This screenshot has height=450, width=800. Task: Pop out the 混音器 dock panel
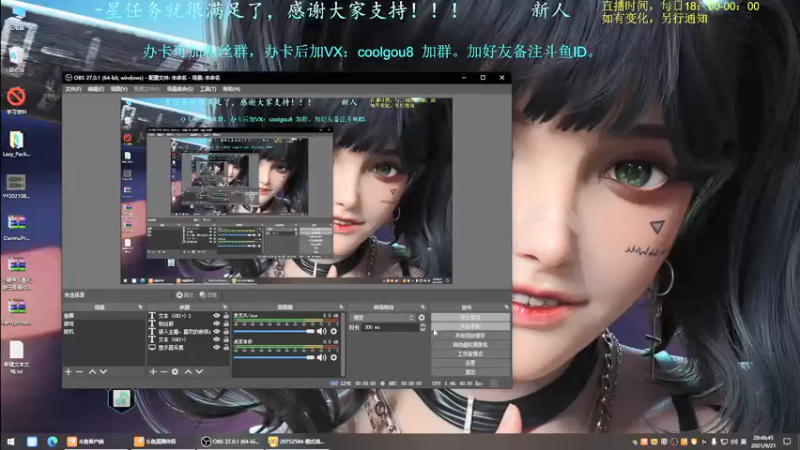341,307
